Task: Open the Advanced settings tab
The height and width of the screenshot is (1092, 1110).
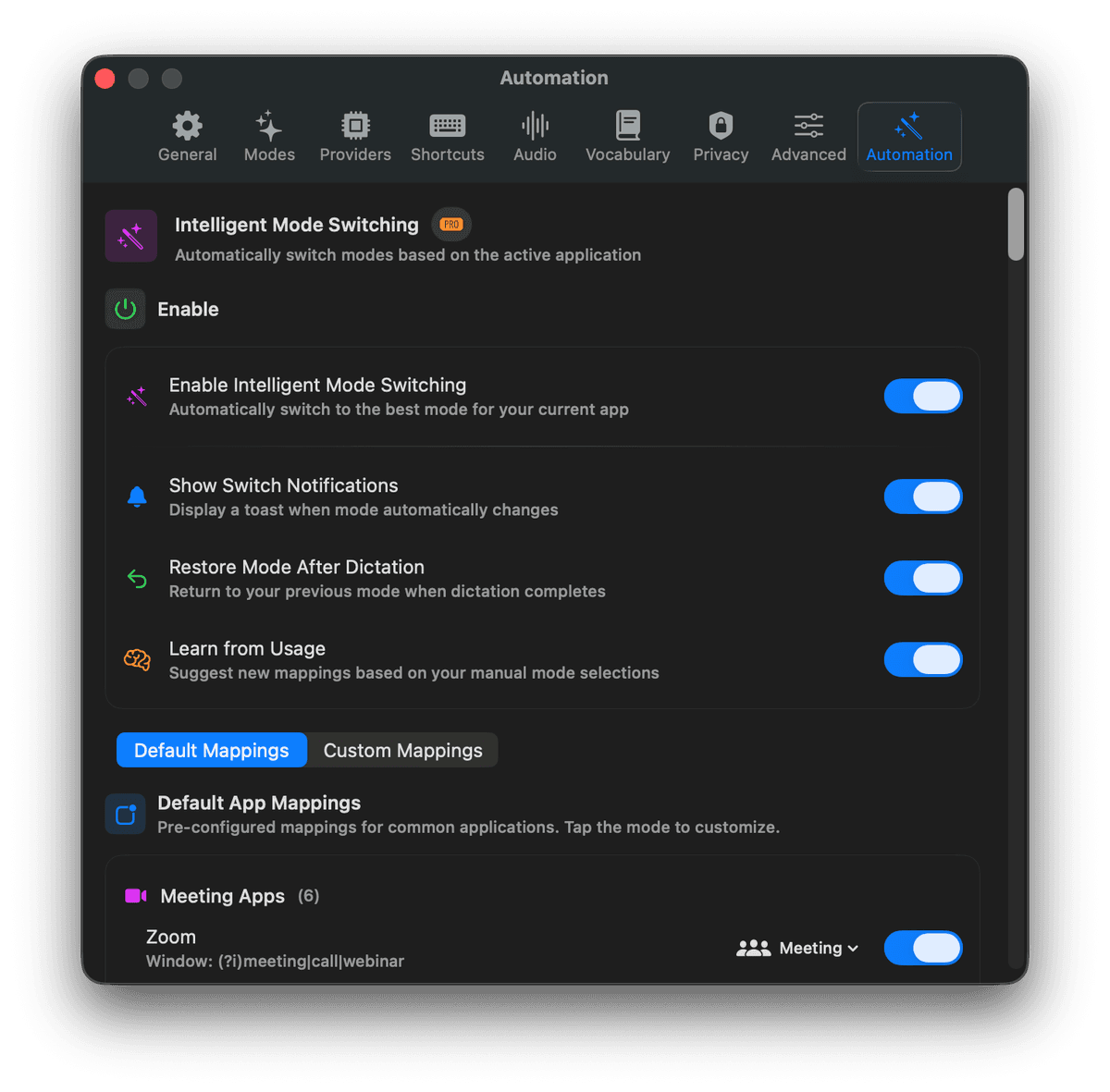Action: [807, 126]
